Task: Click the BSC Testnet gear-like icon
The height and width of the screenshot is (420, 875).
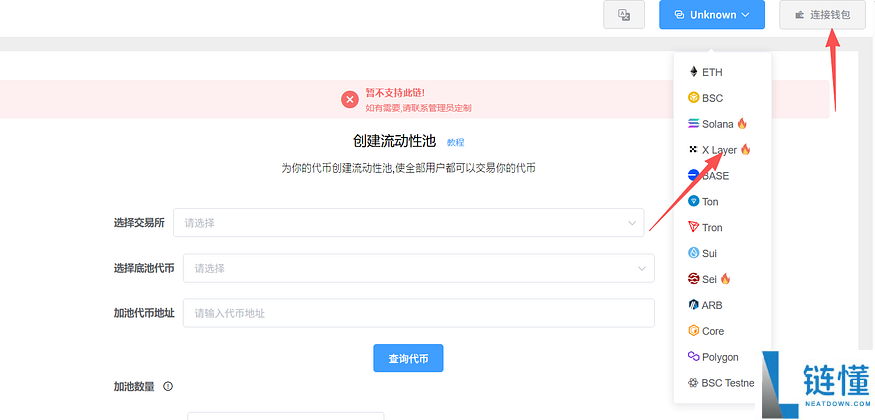Action: coord(694,383)
